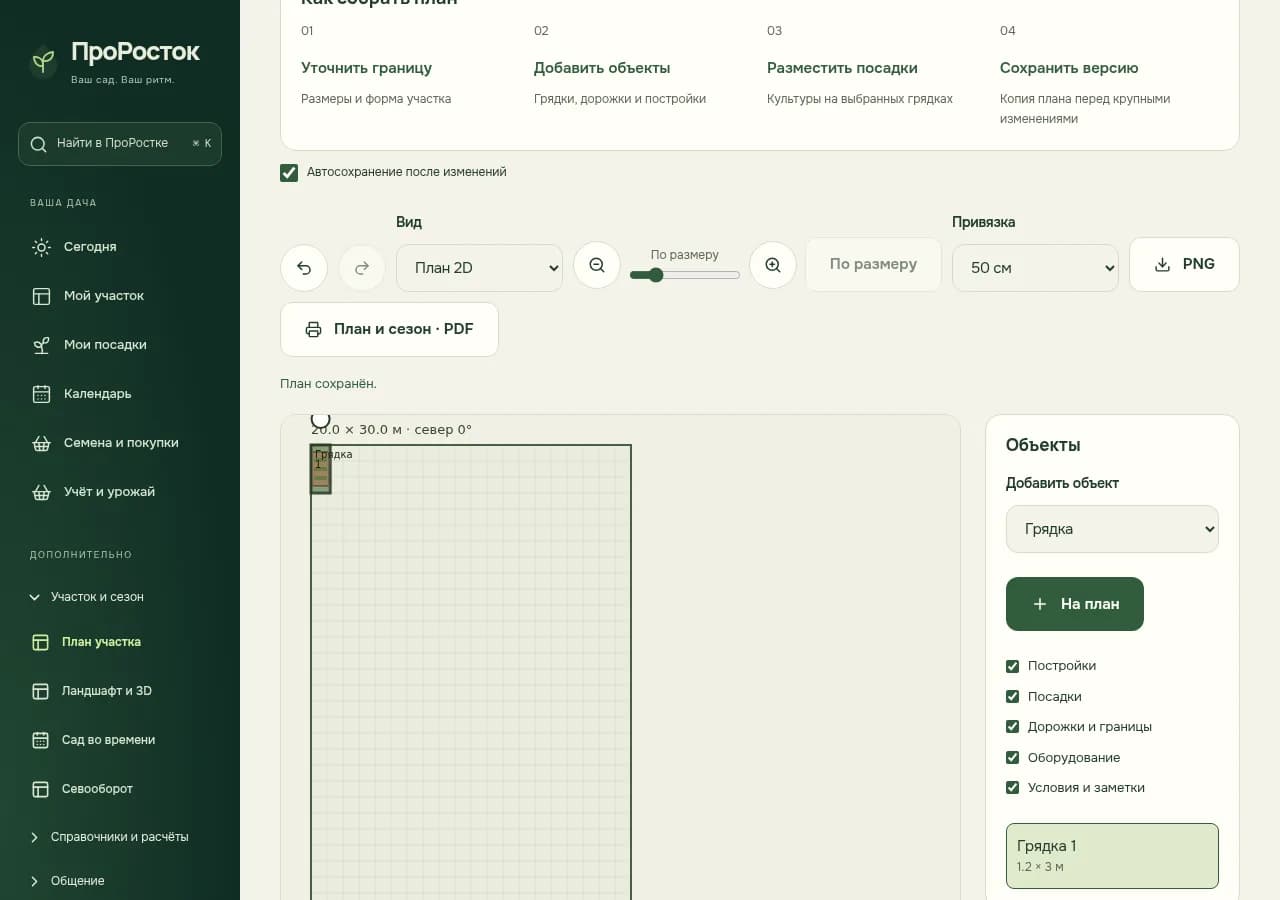Toggle Условия и заметки checkbox
Viewport: 1280px width, 900px height.
pyautogui.click(x=1012, y=788)
